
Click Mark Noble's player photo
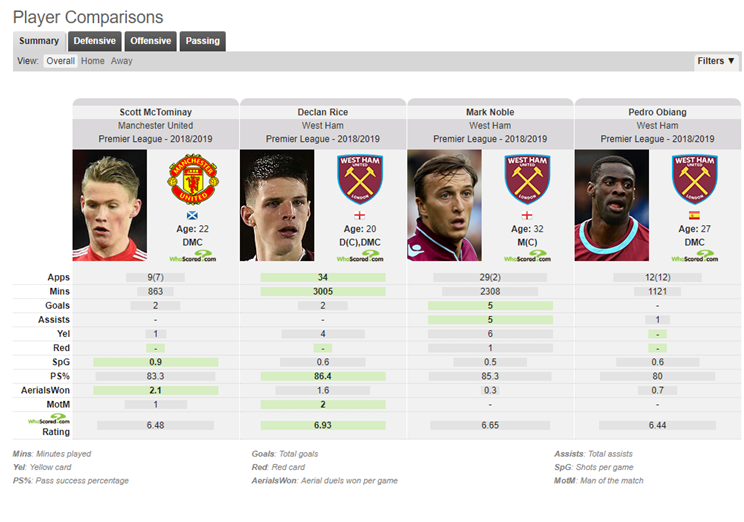[x=445, y=205]
